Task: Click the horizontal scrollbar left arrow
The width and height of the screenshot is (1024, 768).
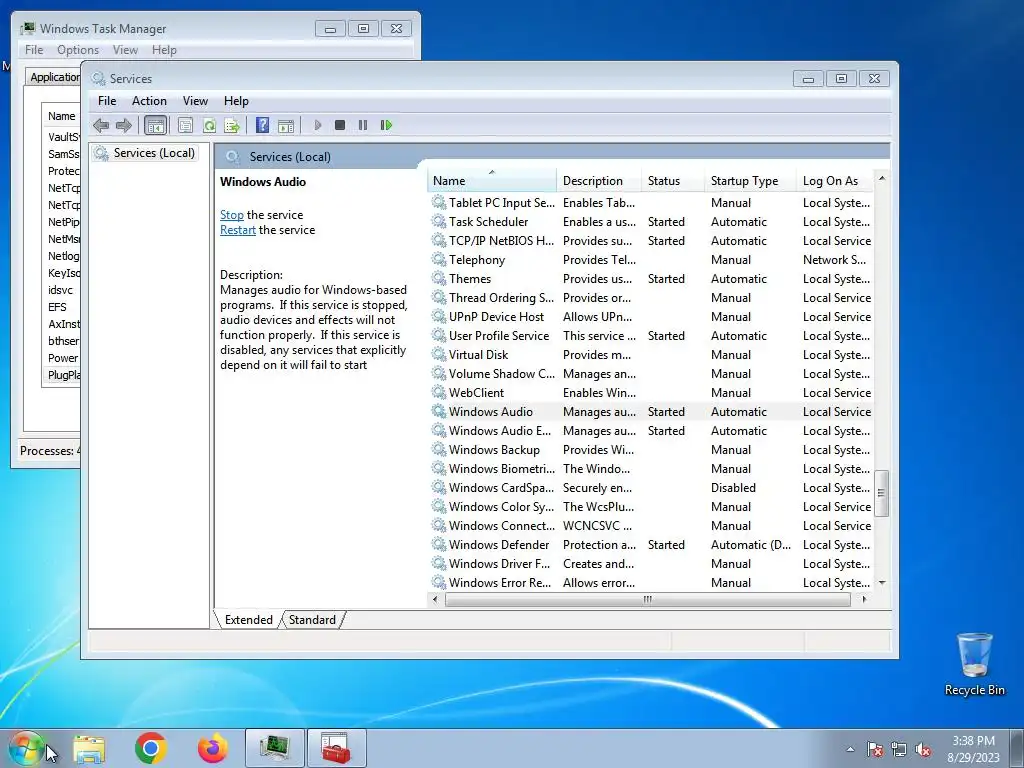Action: click(436, 599)
